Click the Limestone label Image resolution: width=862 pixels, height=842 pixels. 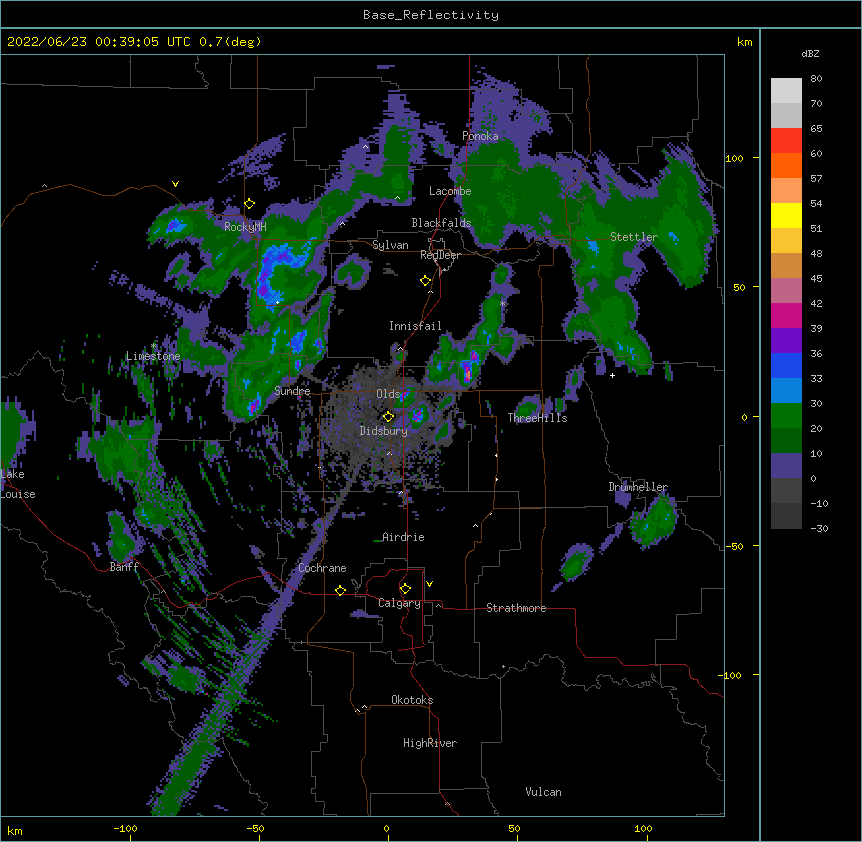(153, 356)
